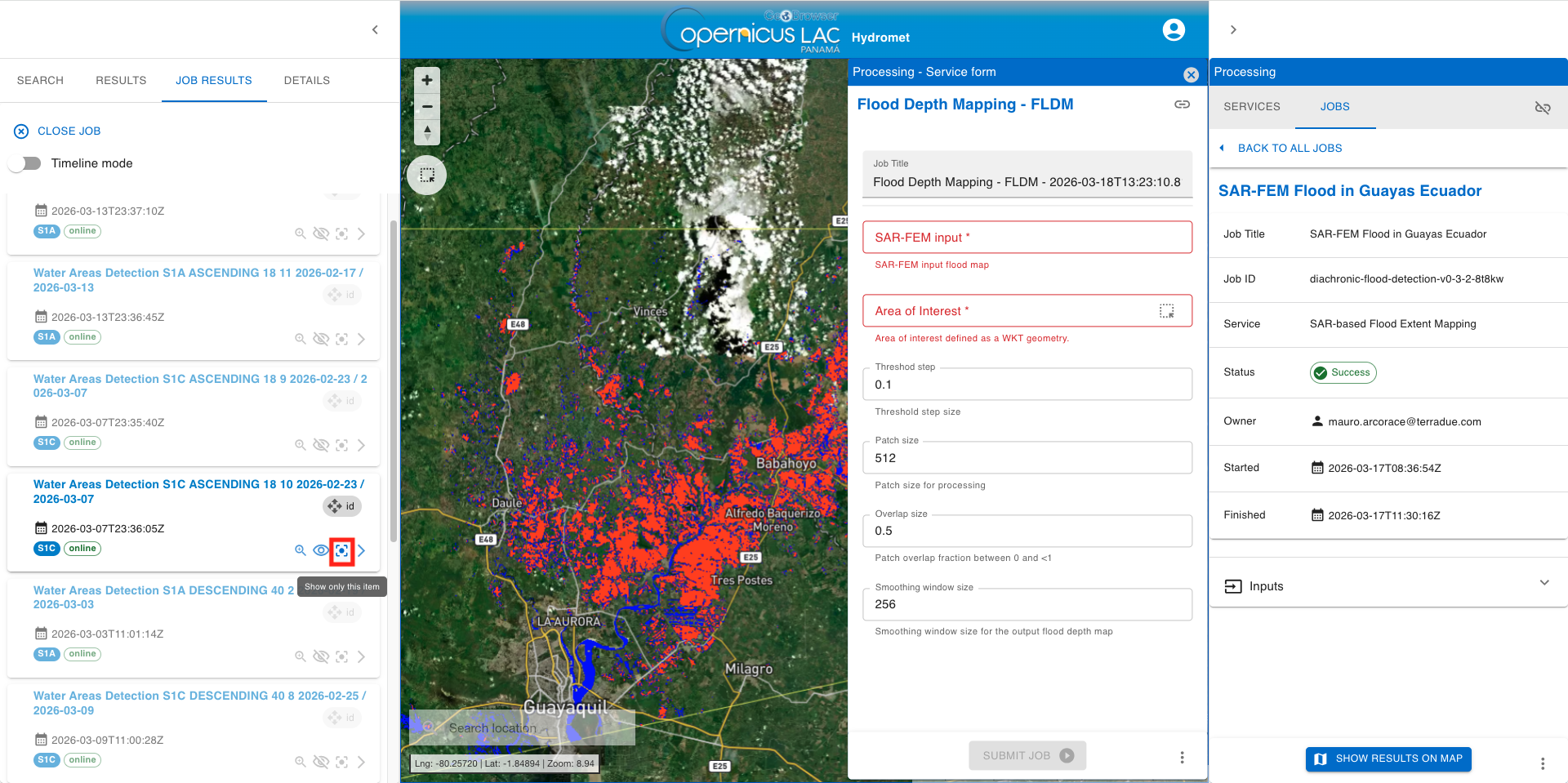Copy the Flood Depth Mapping service link icon
Screen dimensions: 1568x783
tap(1182, 105)
